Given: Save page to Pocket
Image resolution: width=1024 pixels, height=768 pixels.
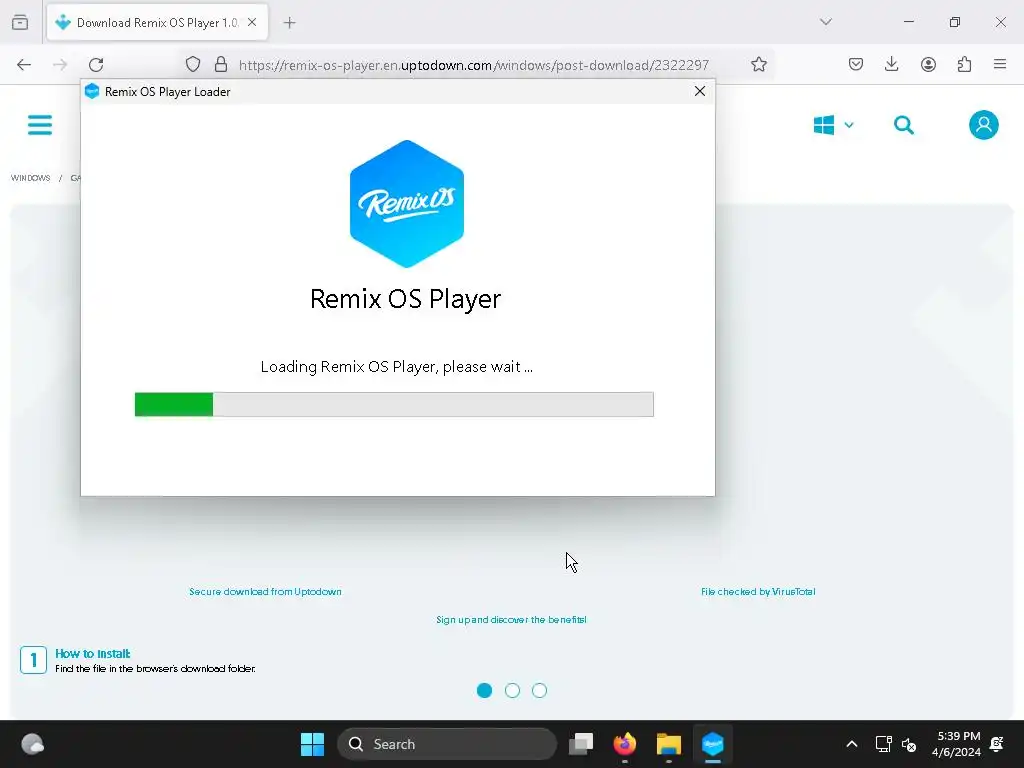Looking at the screenshot, I should point(856,65).
